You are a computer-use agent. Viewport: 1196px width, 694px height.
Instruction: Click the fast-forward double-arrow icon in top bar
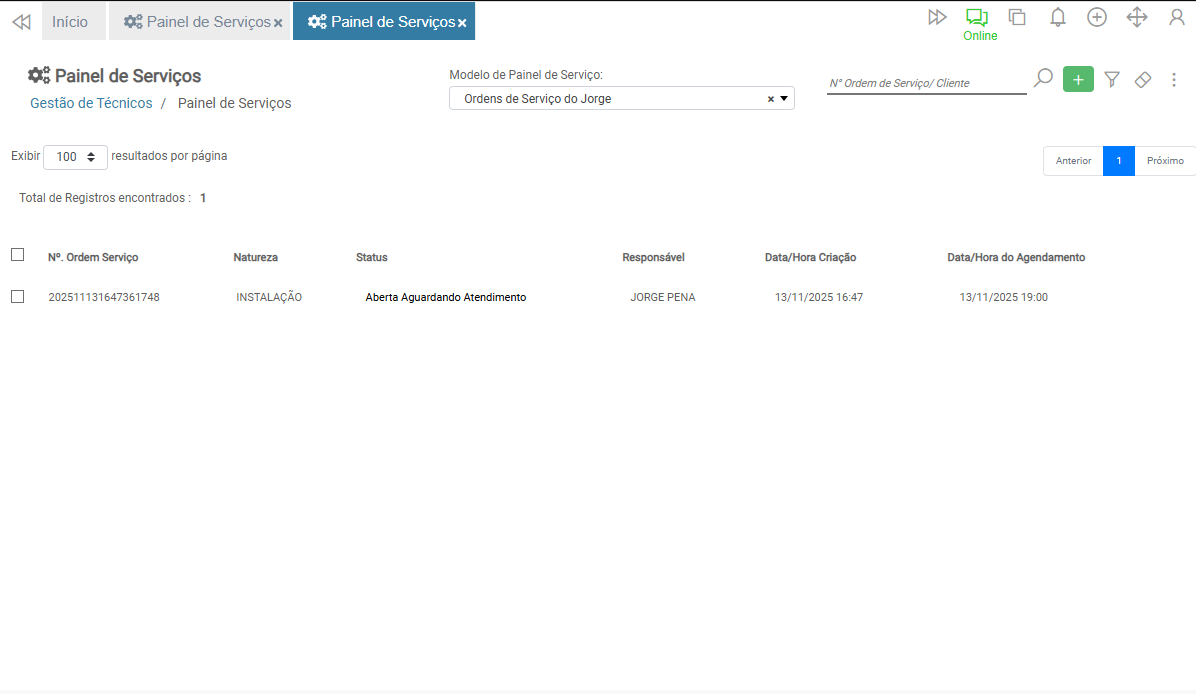coord(937,17)
